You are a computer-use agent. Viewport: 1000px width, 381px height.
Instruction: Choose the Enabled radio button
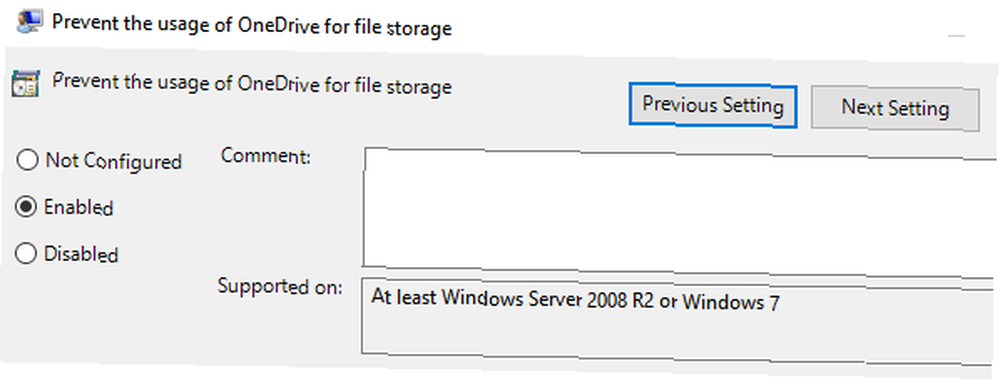(26, 207)
